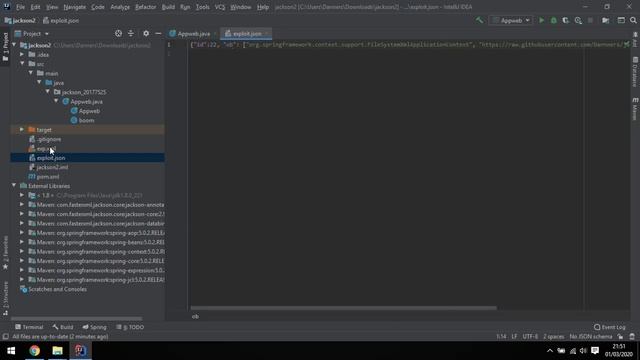The width and height of the screenshot is (640, 360).
Task: Select Scratches and Consoles node
Action: [x=57, y=289]
